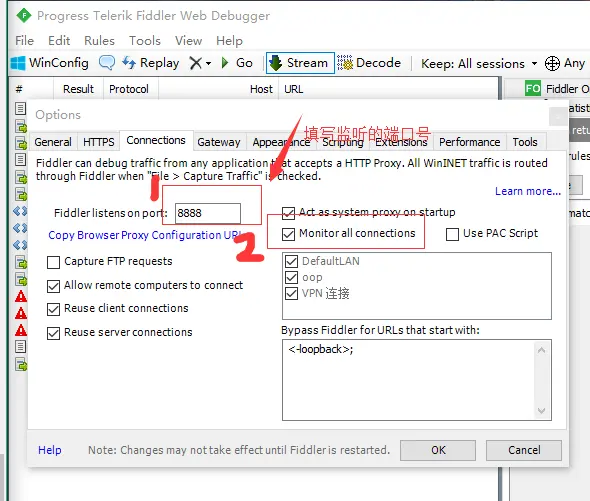Toggle Allow remote computers to connect
This screenshot has width=590, height=501.
point(53,286)
